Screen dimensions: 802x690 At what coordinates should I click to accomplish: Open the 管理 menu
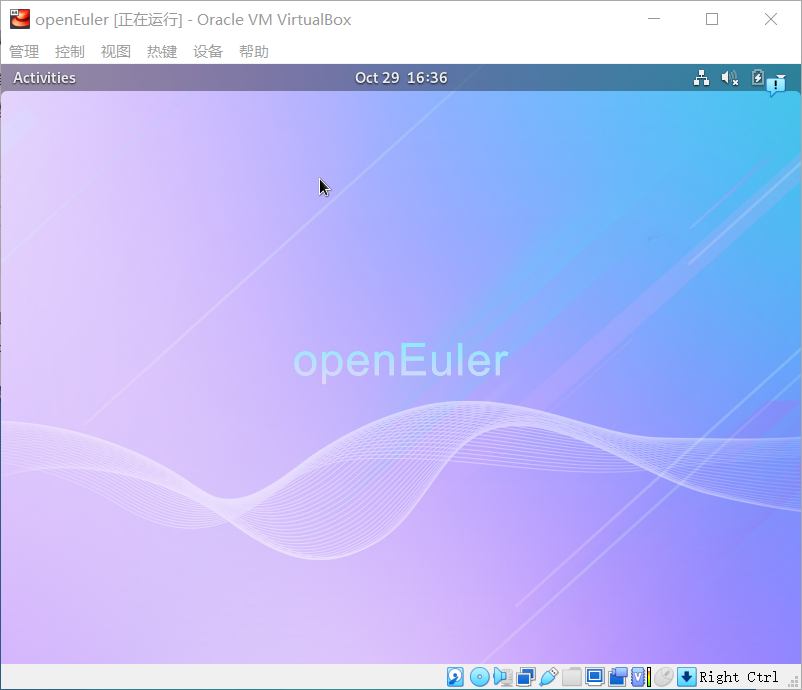[x=24, y=52]
